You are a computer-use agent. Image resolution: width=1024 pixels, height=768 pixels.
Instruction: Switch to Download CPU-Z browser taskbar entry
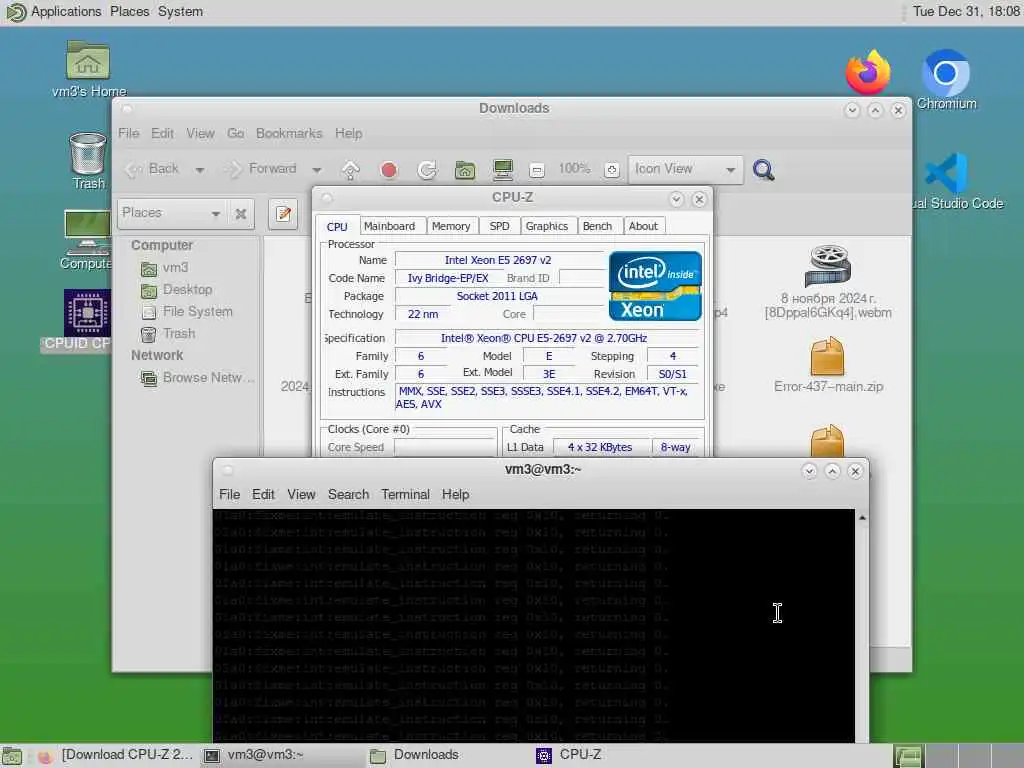[115, 755]
